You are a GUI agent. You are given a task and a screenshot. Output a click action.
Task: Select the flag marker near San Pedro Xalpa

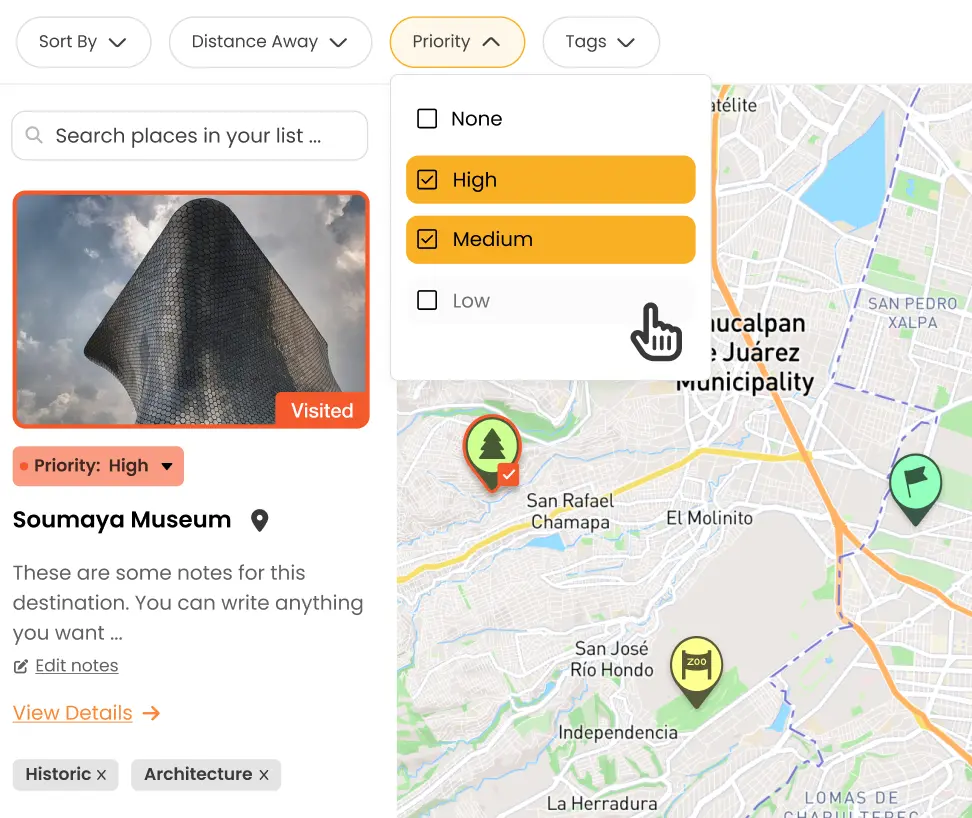point(915,482)
